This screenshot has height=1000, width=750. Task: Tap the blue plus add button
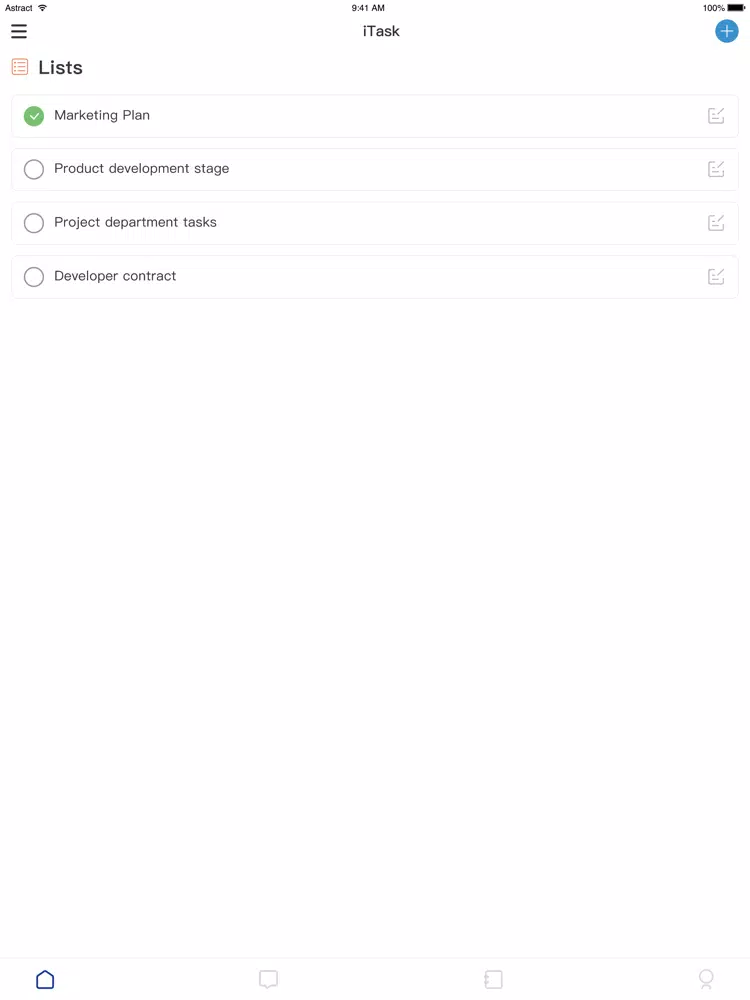click(x=726, y=31)
